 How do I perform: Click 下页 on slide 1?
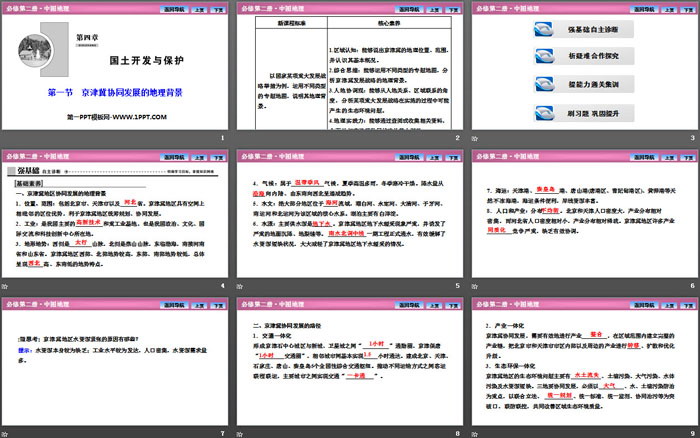coord(218,9)
